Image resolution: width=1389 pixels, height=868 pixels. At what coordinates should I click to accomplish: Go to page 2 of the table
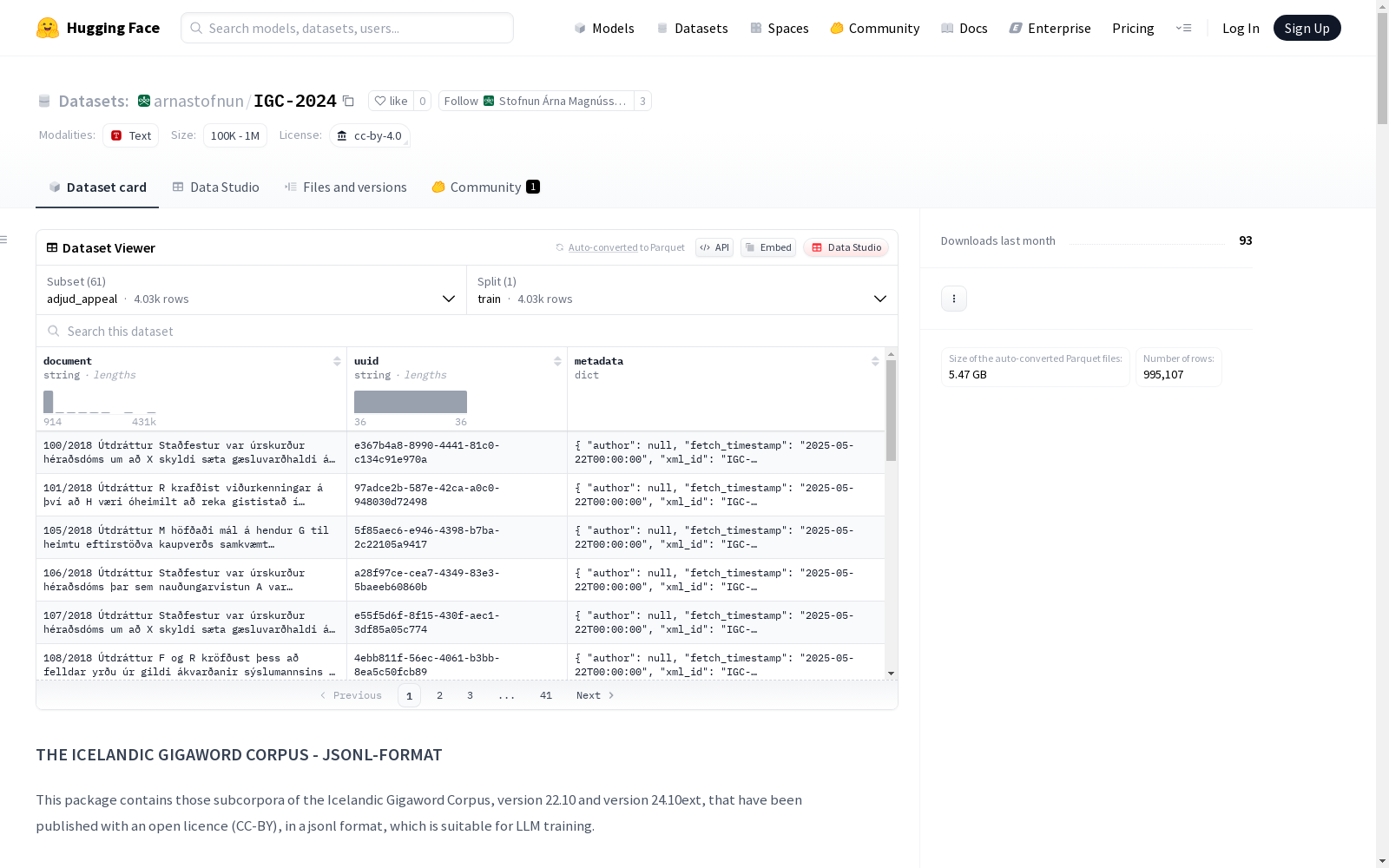pos(439,695)
